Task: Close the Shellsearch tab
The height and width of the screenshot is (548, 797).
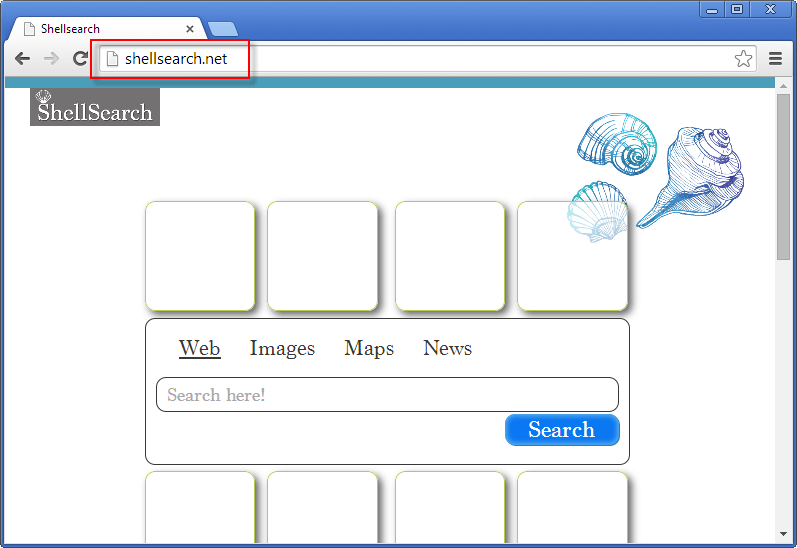Action: (x=190, y=29)
